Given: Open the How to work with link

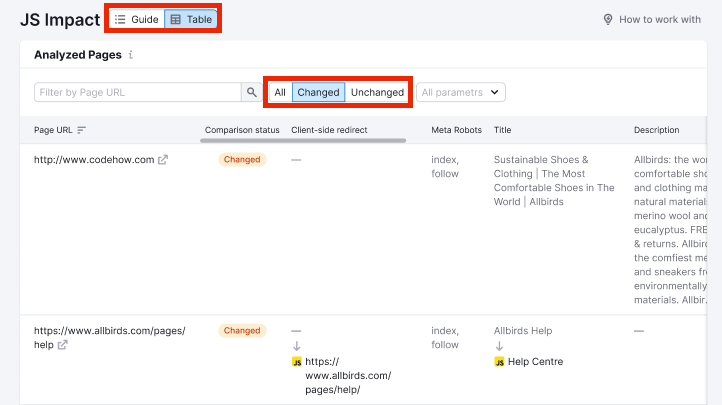Looking at the screenshot, I should pos(660,19).
